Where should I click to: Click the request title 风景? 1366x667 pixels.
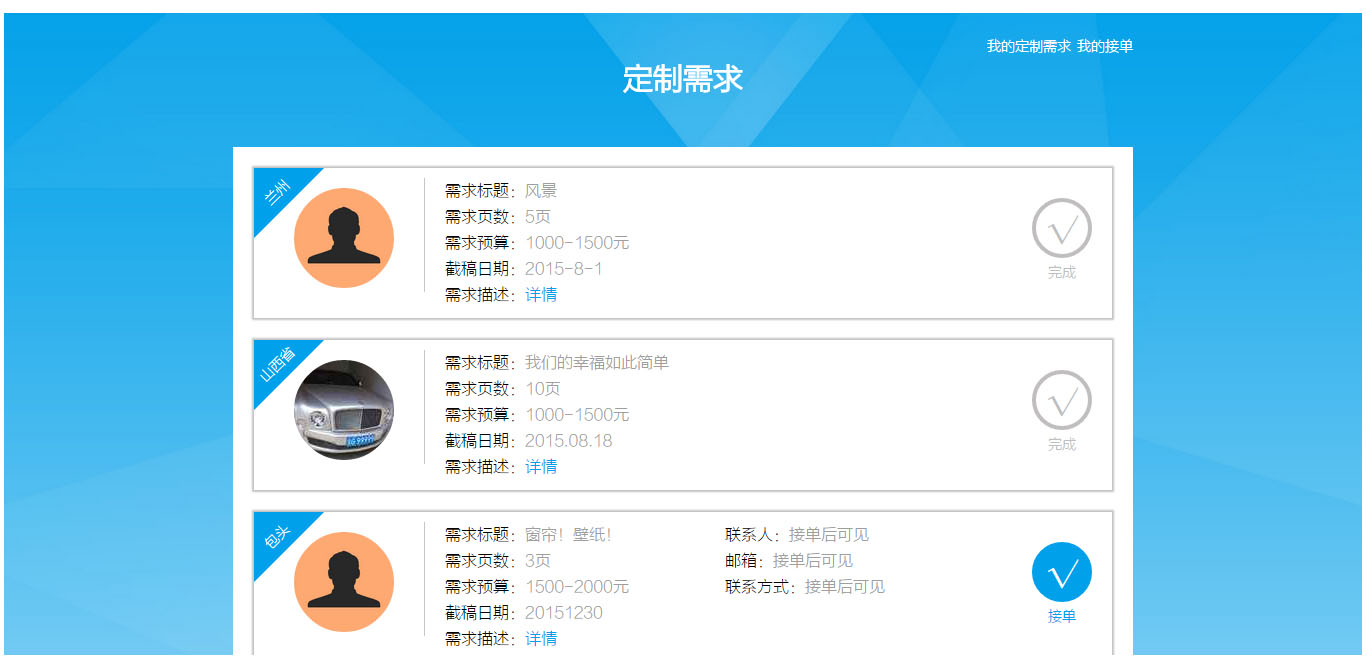point(541,191)
